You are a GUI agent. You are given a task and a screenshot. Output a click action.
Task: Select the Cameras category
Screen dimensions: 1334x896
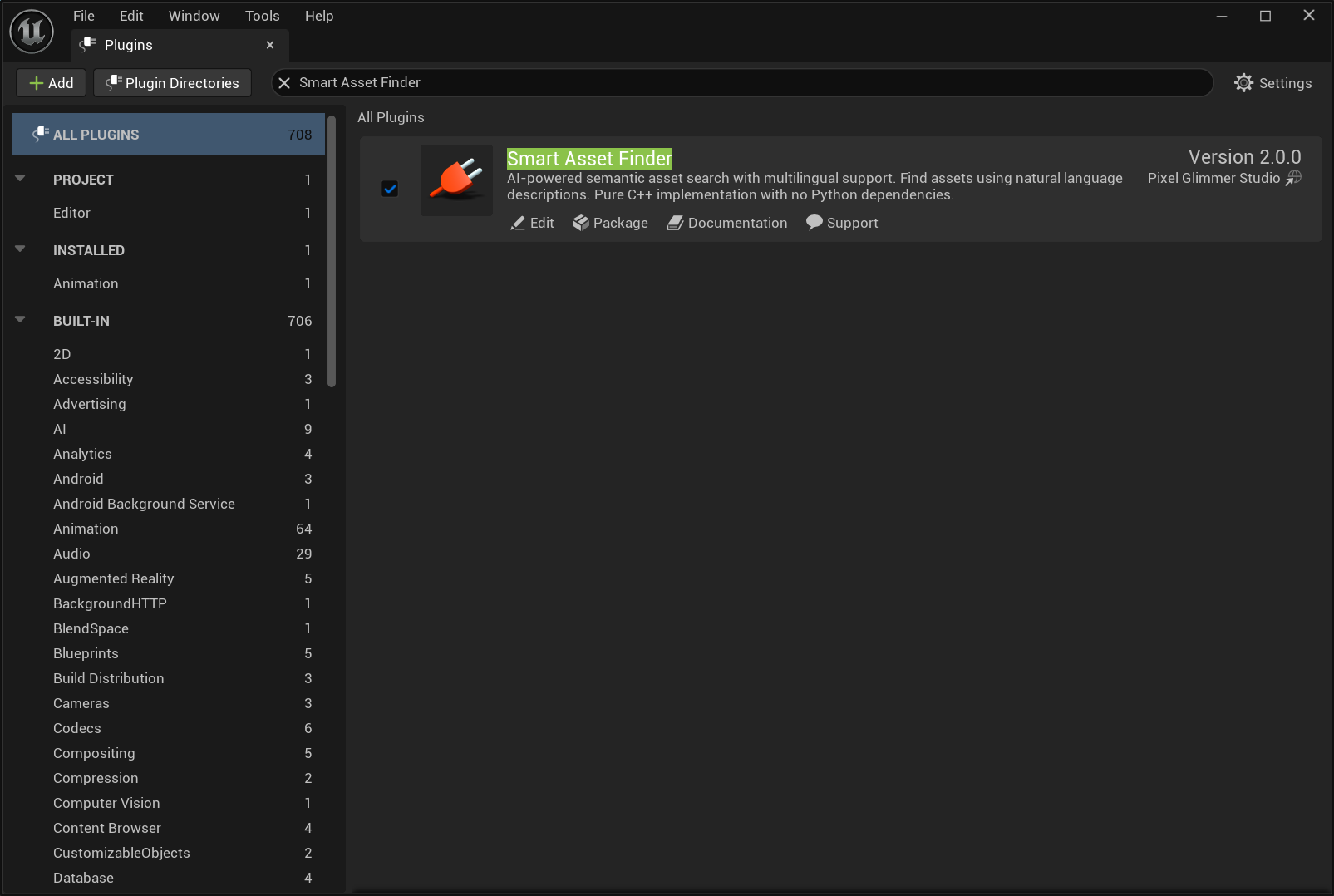(168, 703)
